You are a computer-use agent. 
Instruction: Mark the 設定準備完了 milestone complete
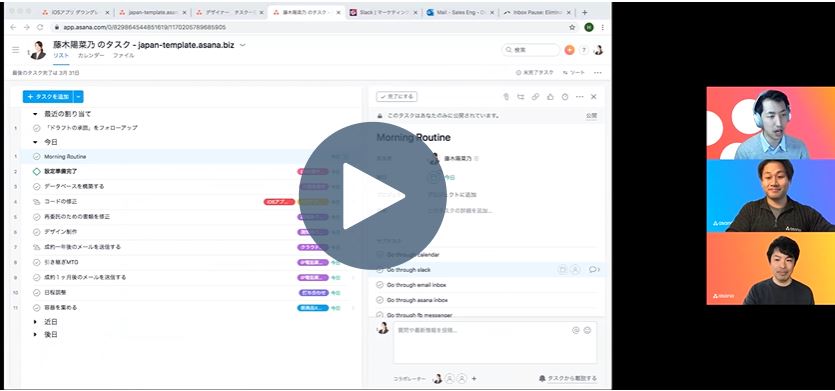click(36, 172)
